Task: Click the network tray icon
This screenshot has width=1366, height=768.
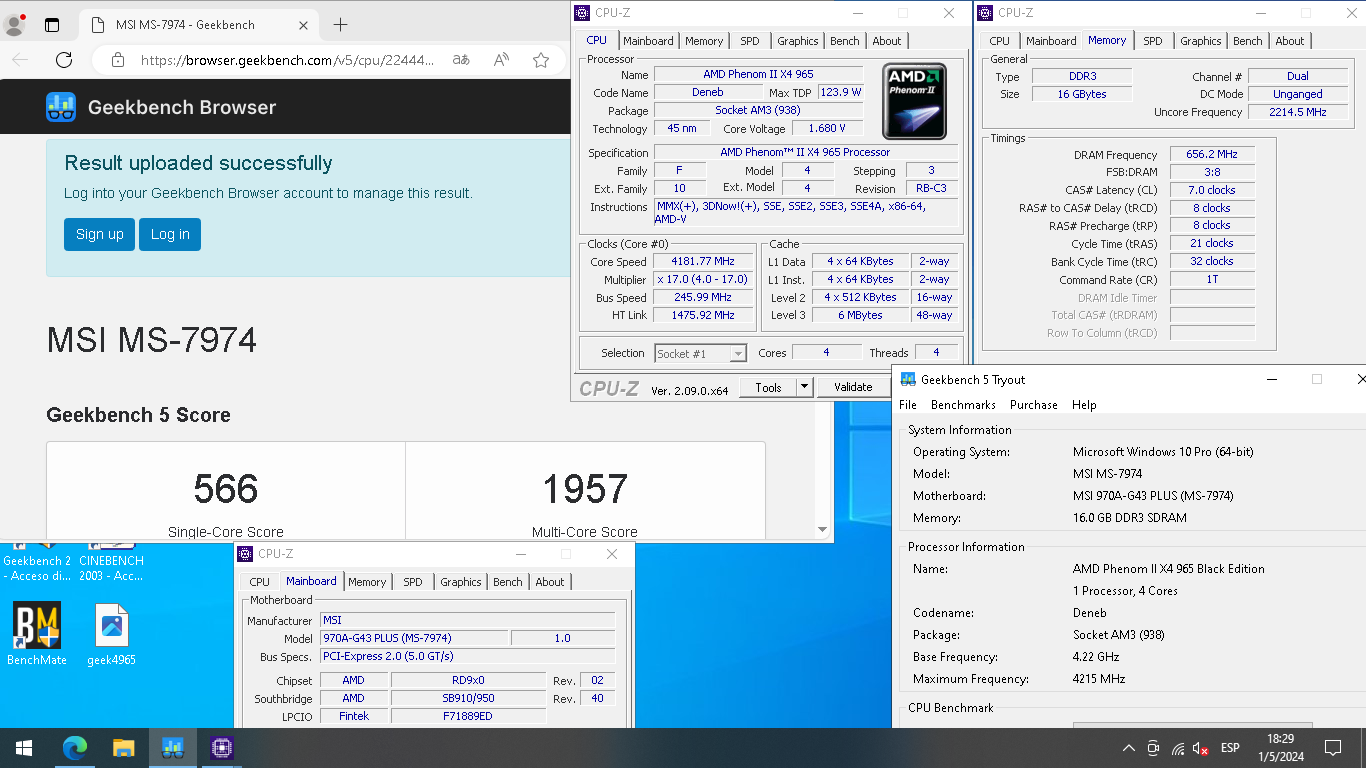Action: (1177, 748)
